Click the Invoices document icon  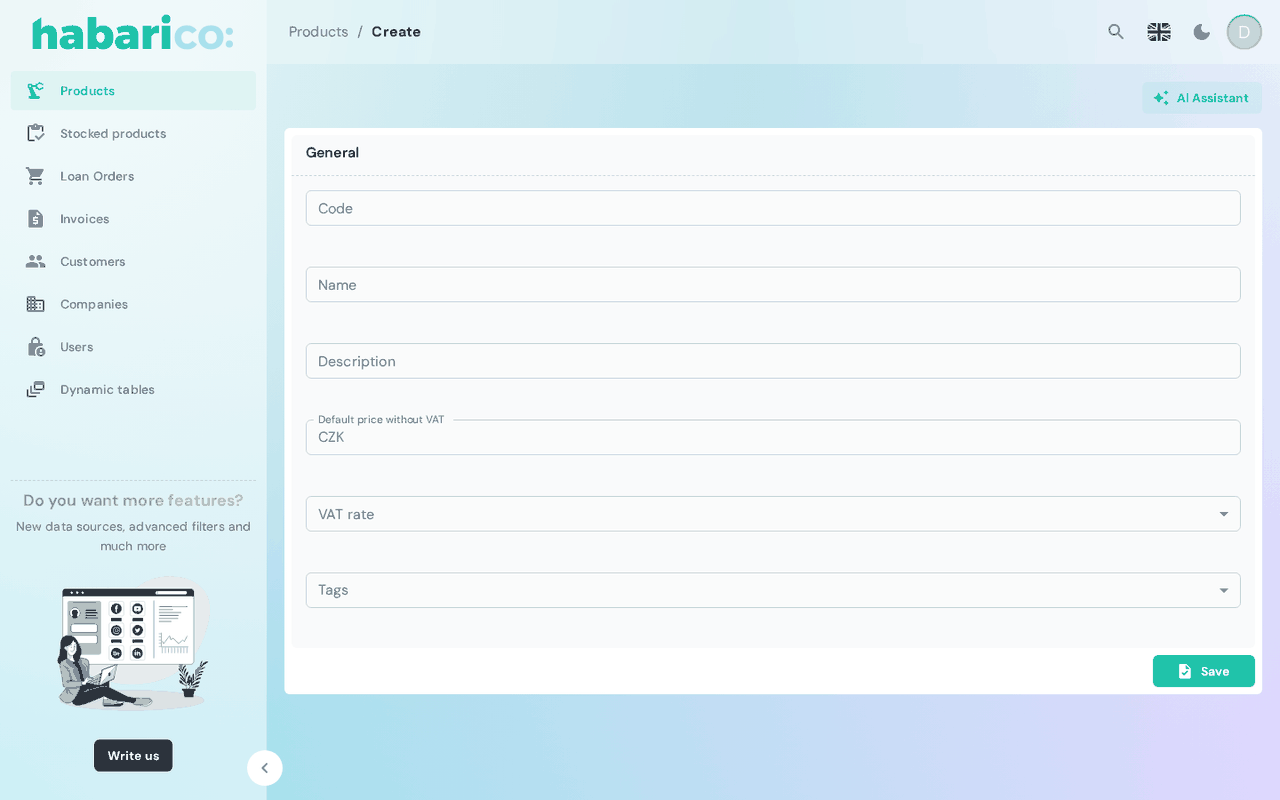point(36,219)
